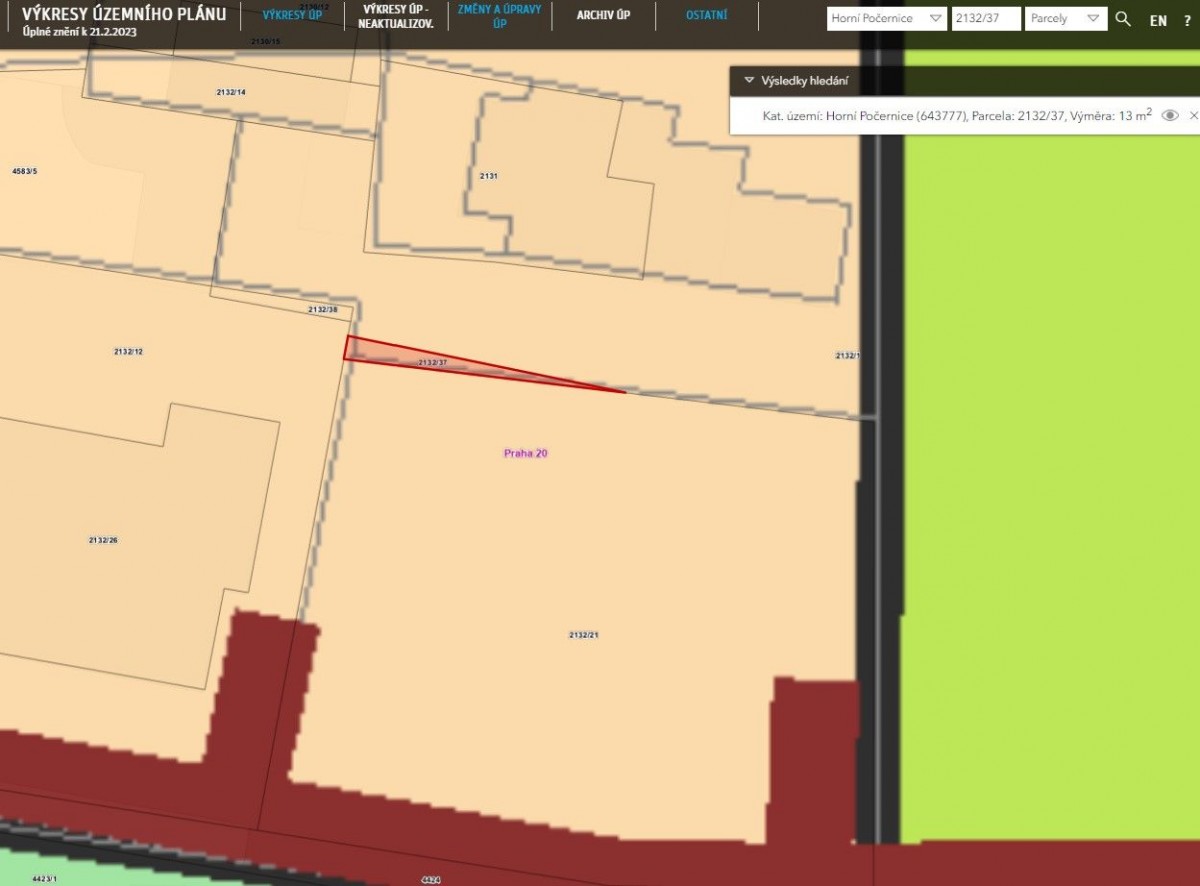Click parcel label 4424 on map
Viewport: 1200px width, 886px height.
[431, 880]
